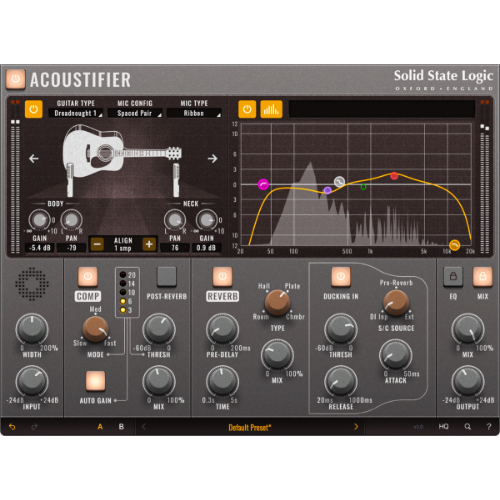The height and width of the screenshot is (500, 500).
Task: Toggle the Ducking In power button
Action: (341, 276)
